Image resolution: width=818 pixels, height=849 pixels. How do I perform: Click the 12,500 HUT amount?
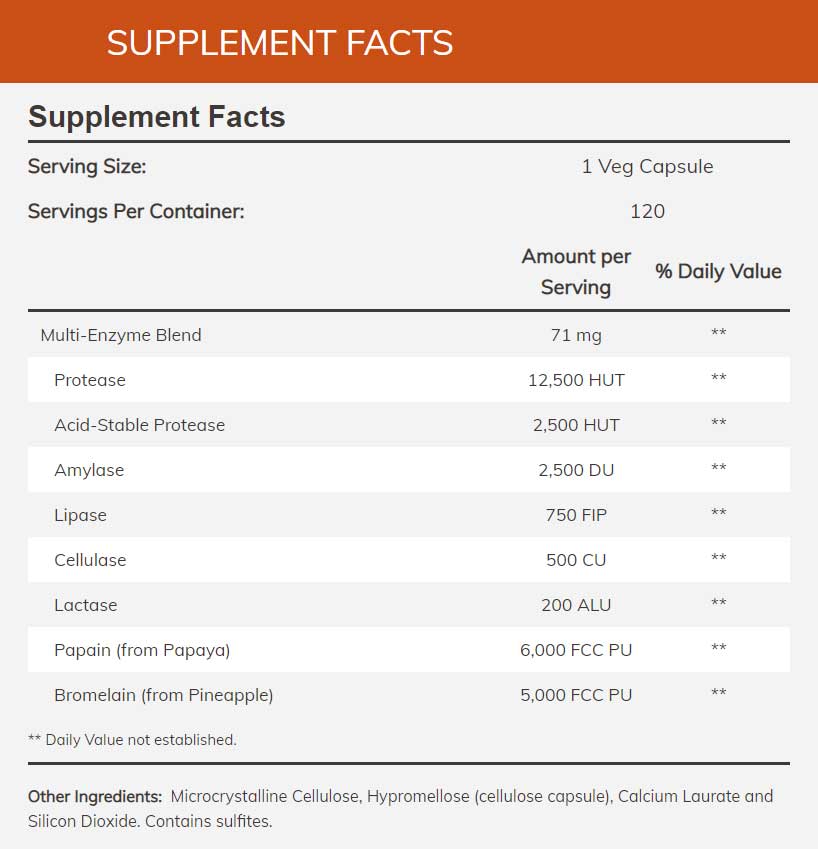[576, 380]
